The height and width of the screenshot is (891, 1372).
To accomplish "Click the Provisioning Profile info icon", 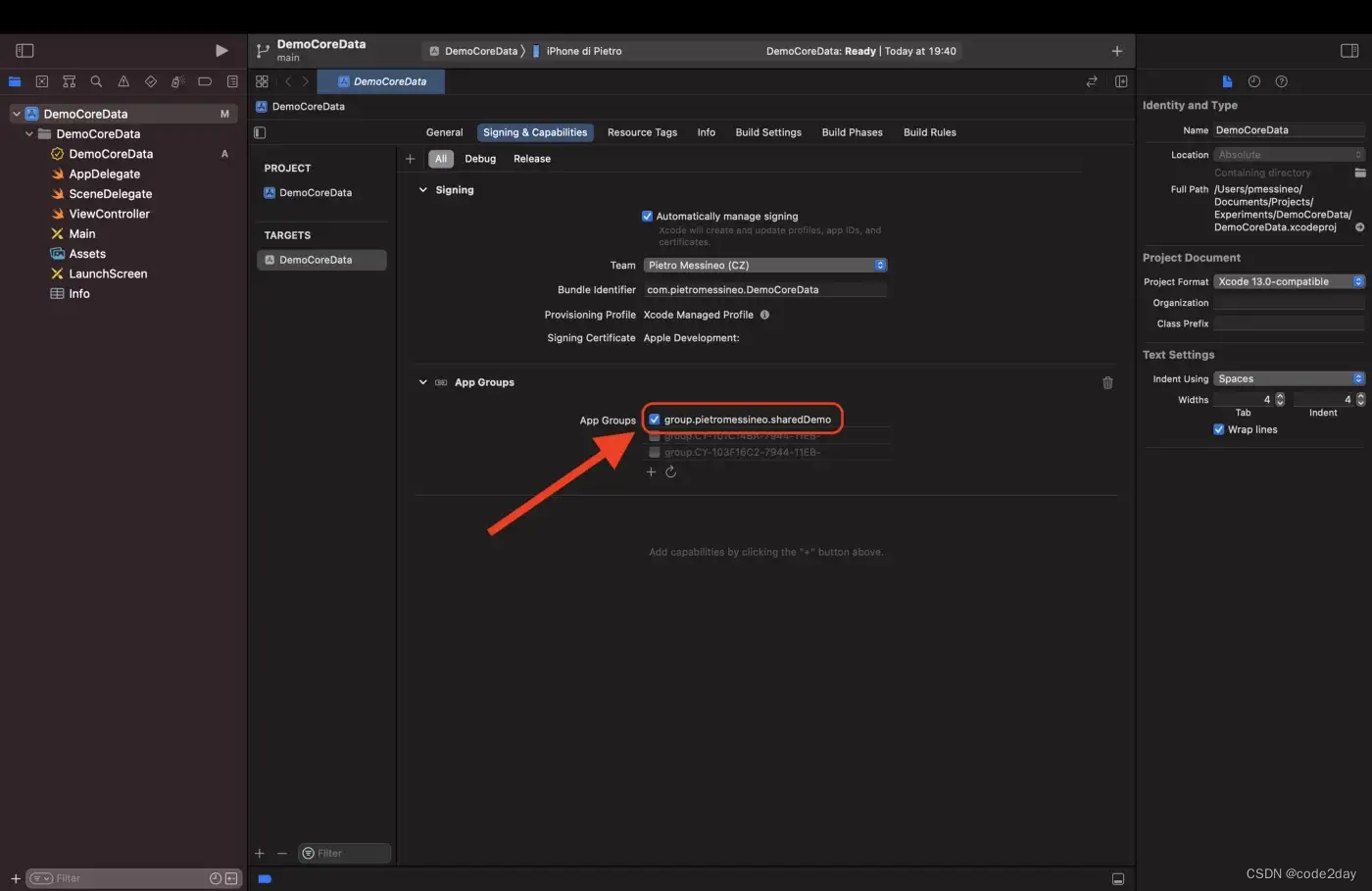I will point(764,315).
